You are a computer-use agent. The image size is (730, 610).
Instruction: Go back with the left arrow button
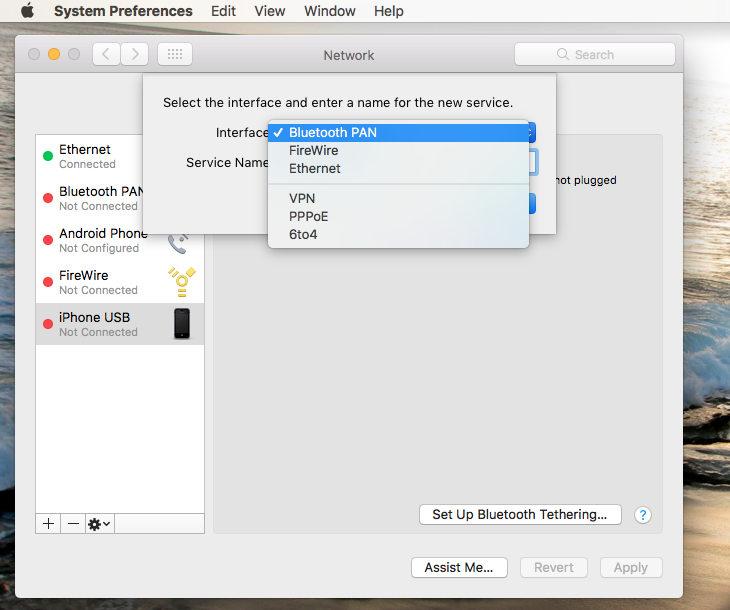106,54
